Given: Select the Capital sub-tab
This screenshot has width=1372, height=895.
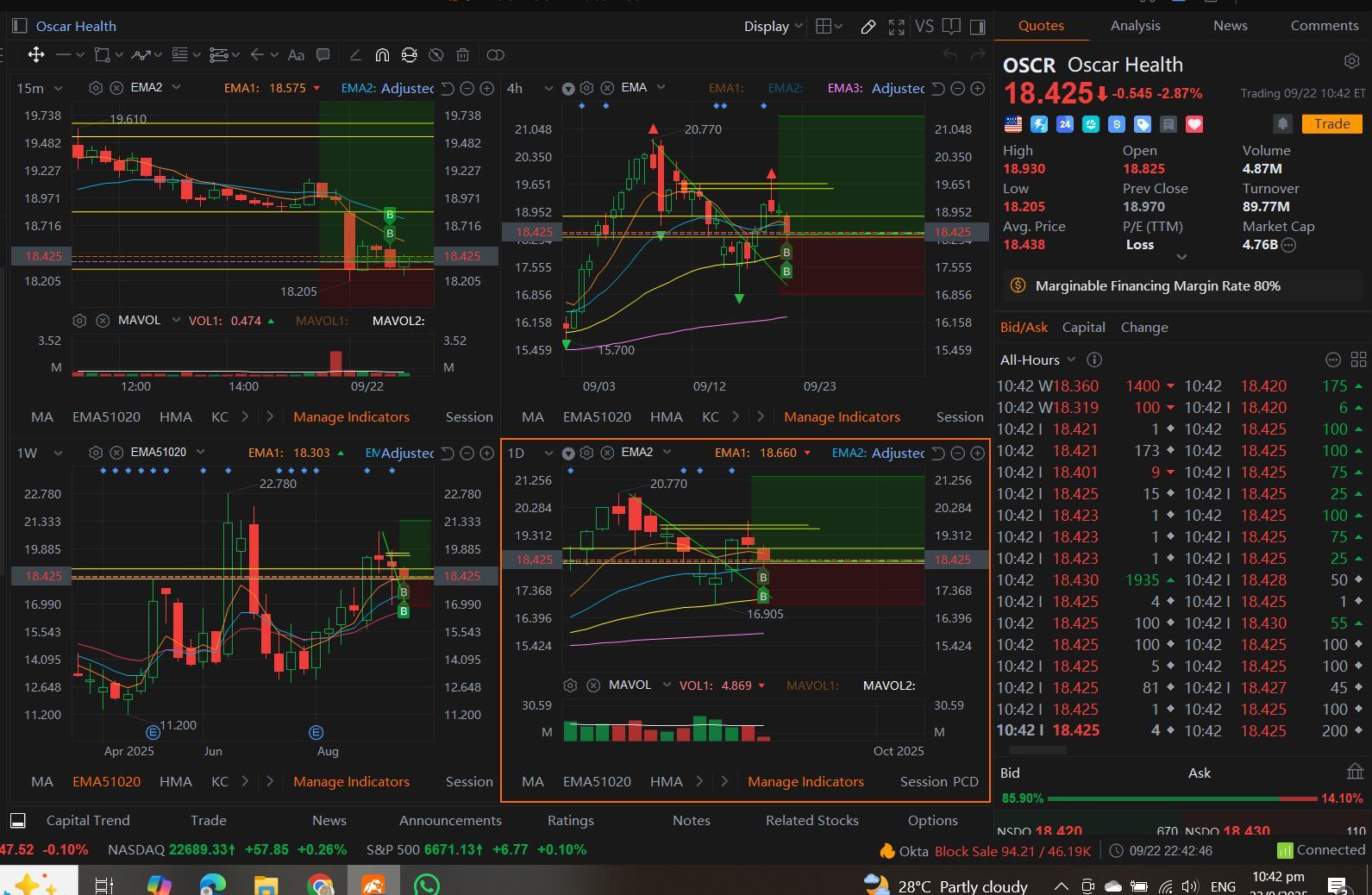Looking at the screenshot, I should (1083, 328).
